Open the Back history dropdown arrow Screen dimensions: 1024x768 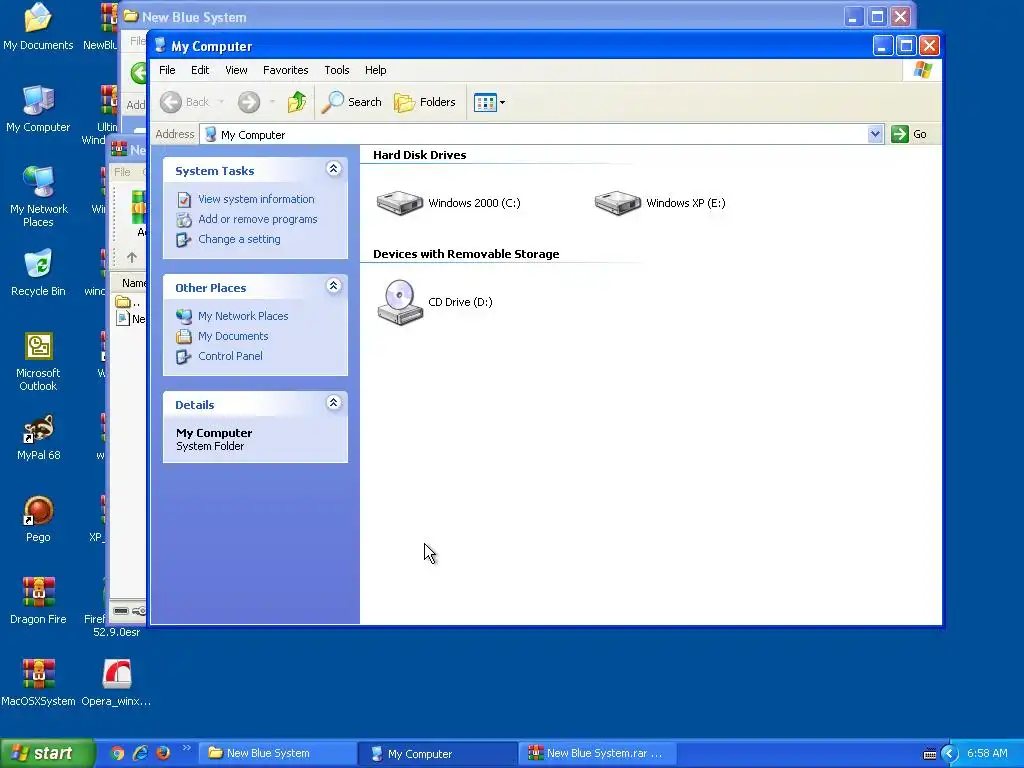click(221, 102)
